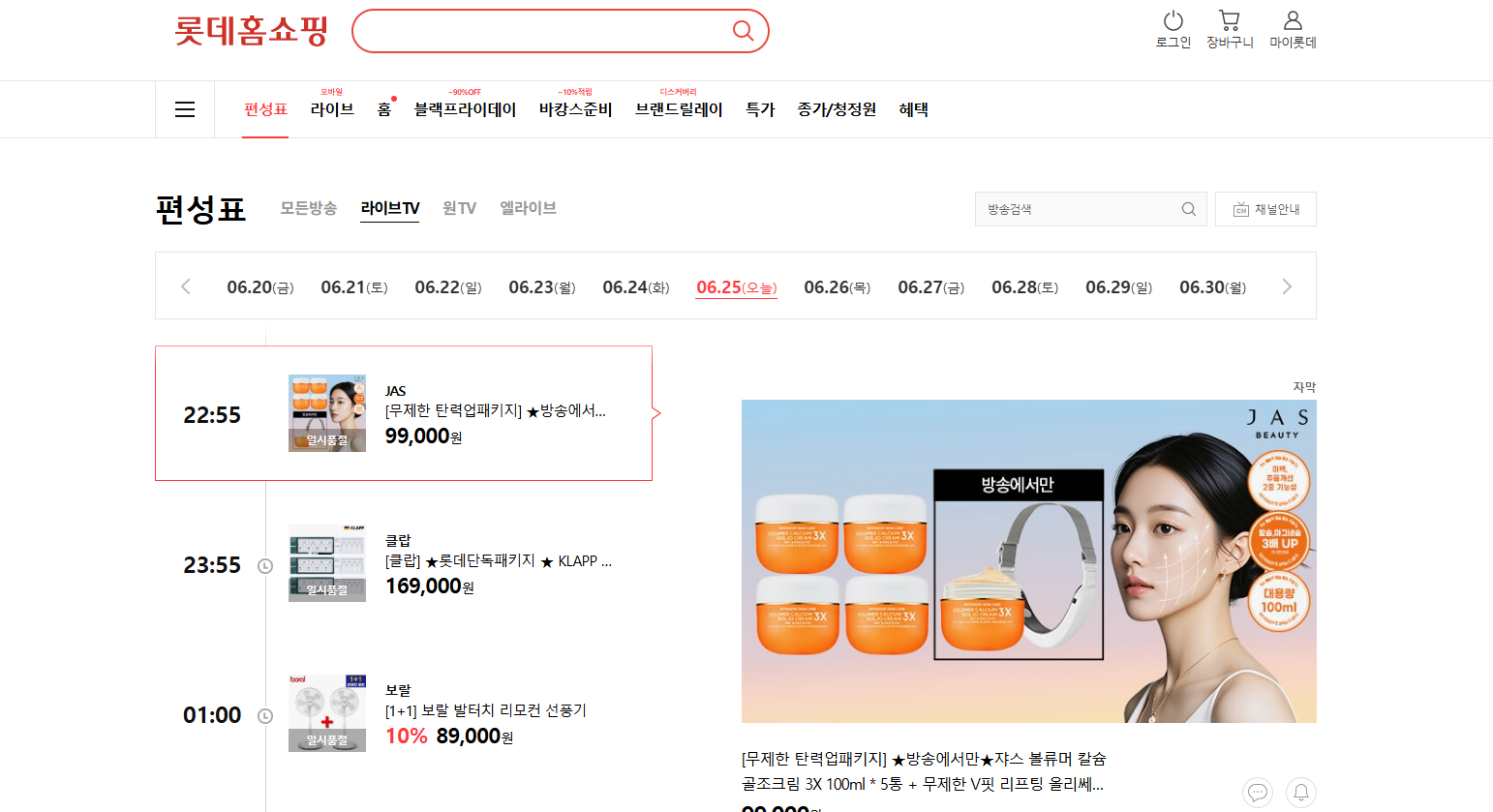Open 보랄 fan product thumbnail at 01:00
The image size is (1493, 812).
[327, 713]
